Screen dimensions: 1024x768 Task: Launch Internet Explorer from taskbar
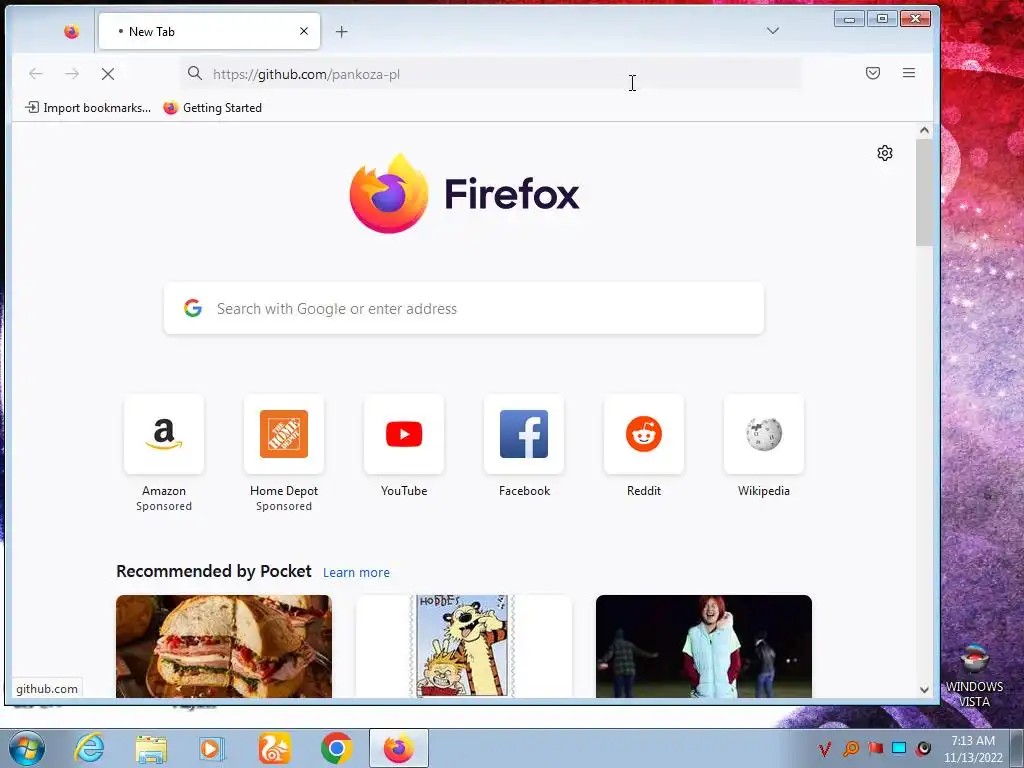click(89, 748)
